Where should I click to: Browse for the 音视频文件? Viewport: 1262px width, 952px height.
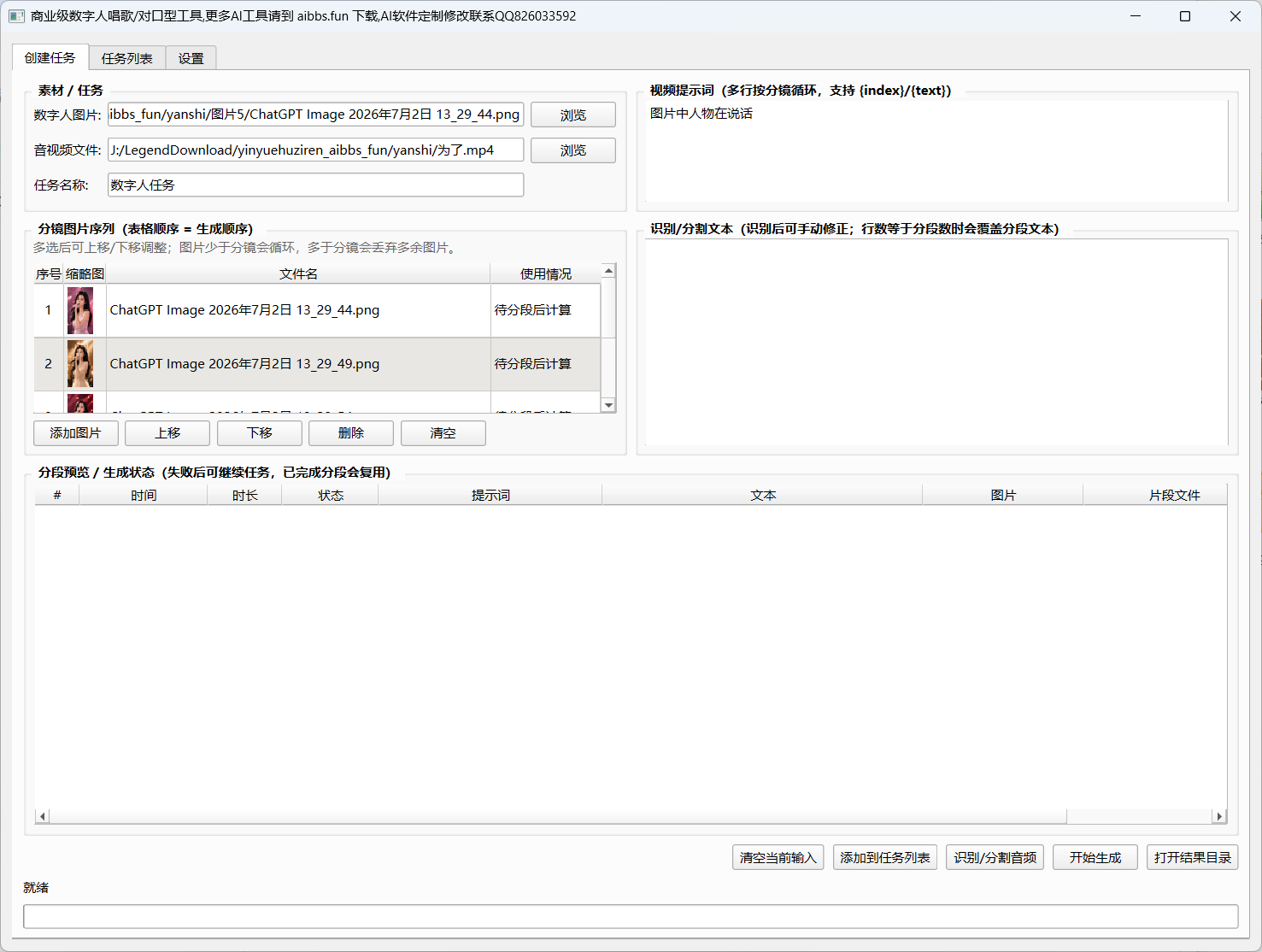tap(573, 150)
